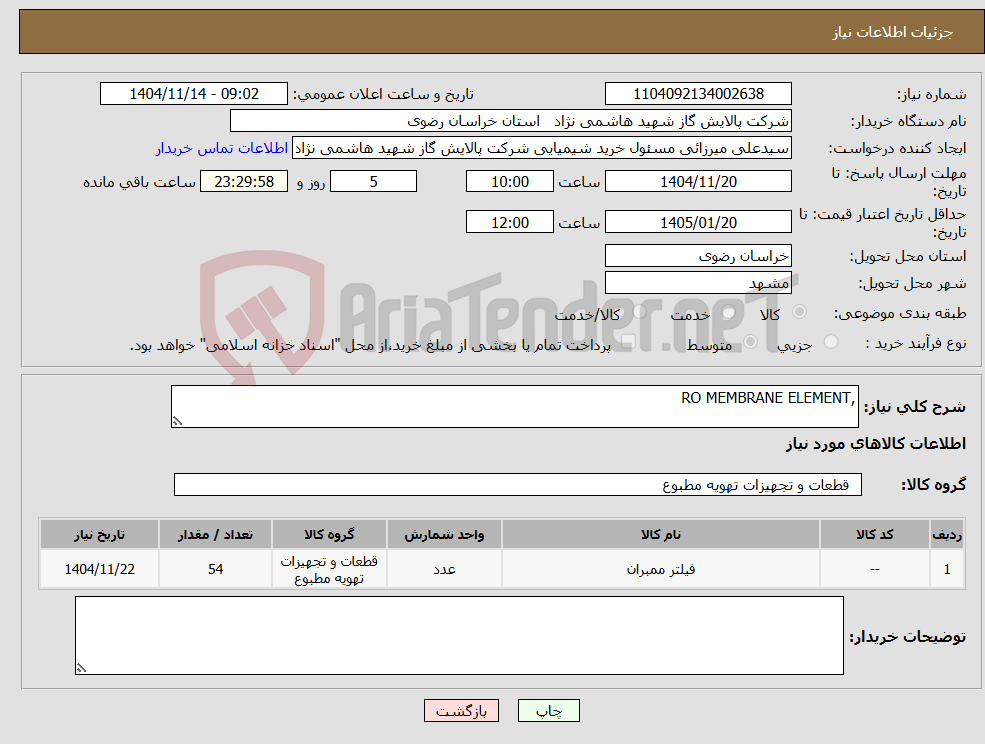The width and height of the screenshot is (985, 744).
Task: Click the نام کالا column header
Action: point(660,534)
